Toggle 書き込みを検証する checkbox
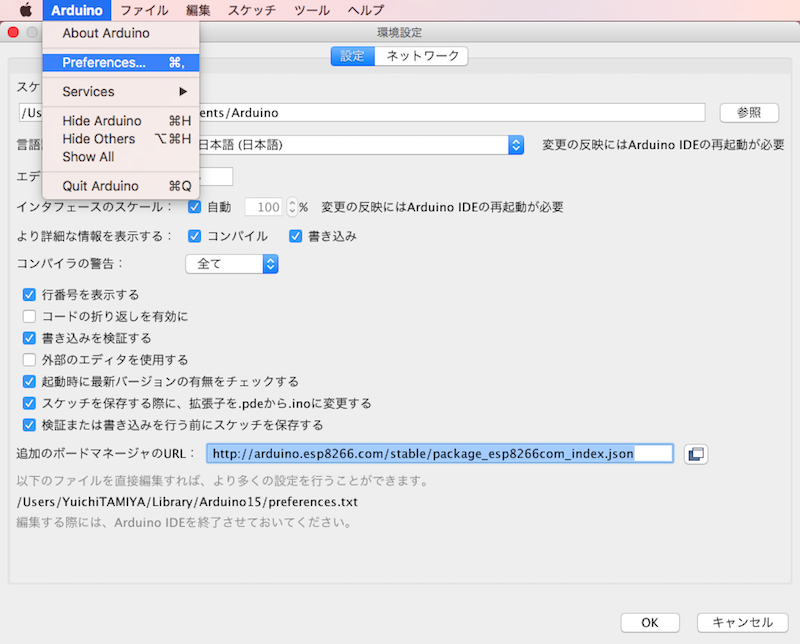The width and height of the screenshot is (800, 644). [x=29, y=338]
